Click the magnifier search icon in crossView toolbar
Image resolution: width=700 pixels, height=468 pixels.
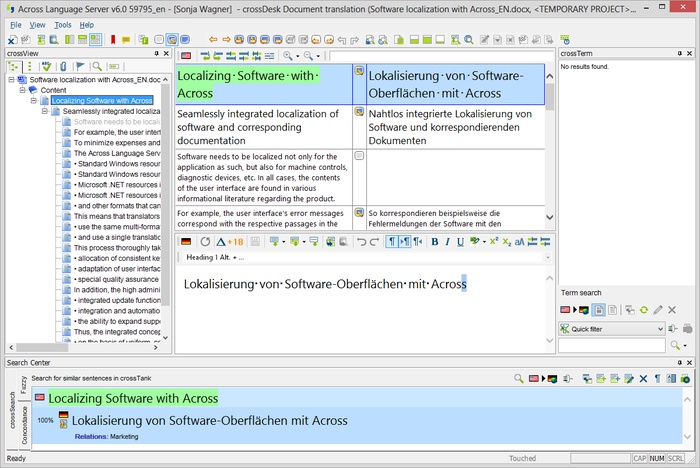pyautogui.click(x=97, y=67)
